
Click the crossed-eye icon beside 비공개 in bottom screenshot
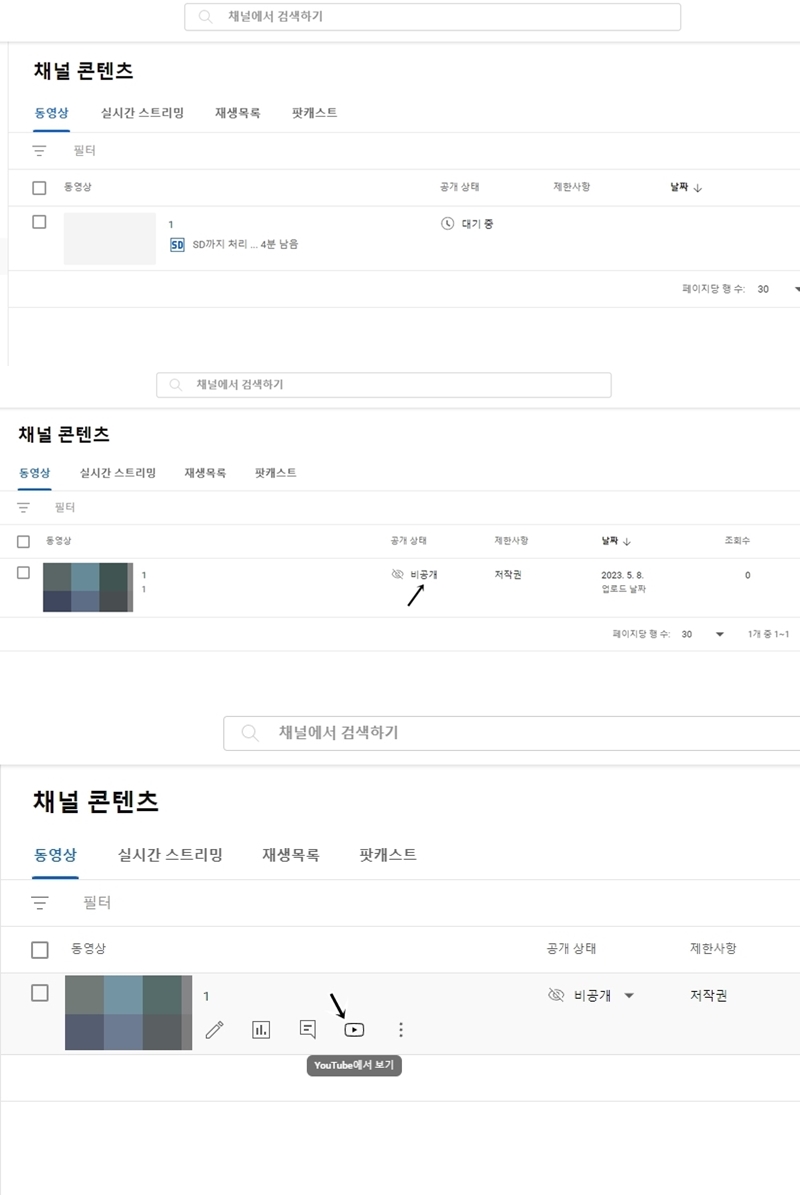[x=556, y=995]
